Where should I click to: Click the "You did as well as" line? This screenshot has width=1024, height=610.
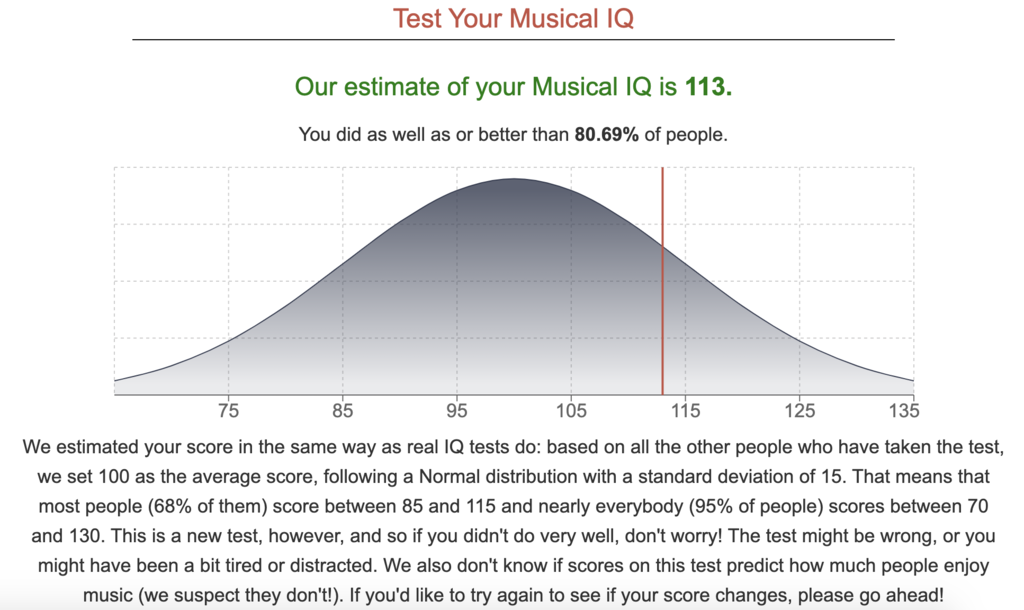513,135
